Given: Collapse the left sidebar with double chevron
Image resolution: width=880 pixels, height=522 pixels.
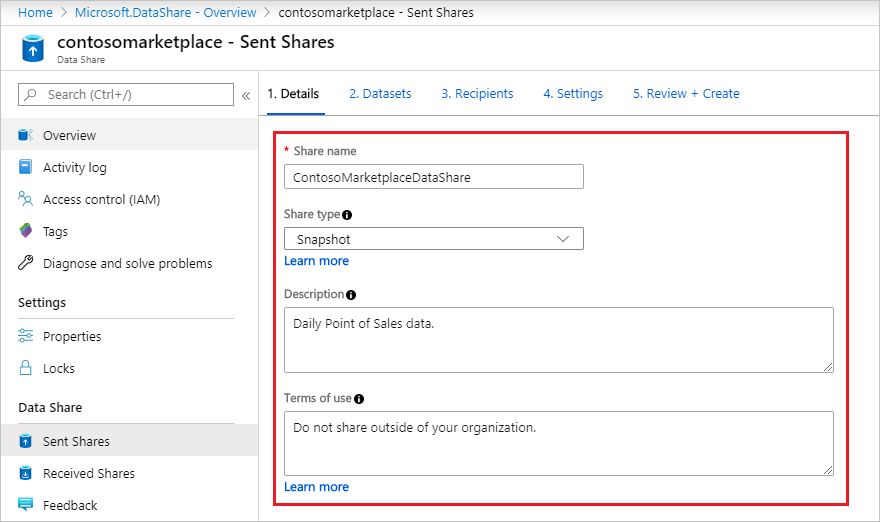Looking at the screenshot, I should pyautogui.click(x=246, y=95).
